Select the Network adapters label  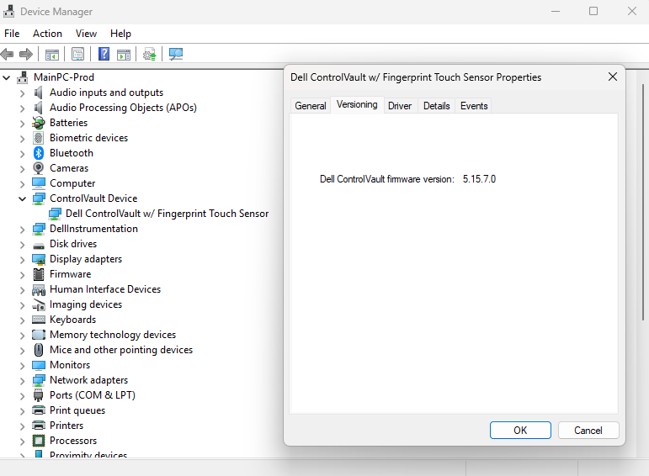[89, 380]
